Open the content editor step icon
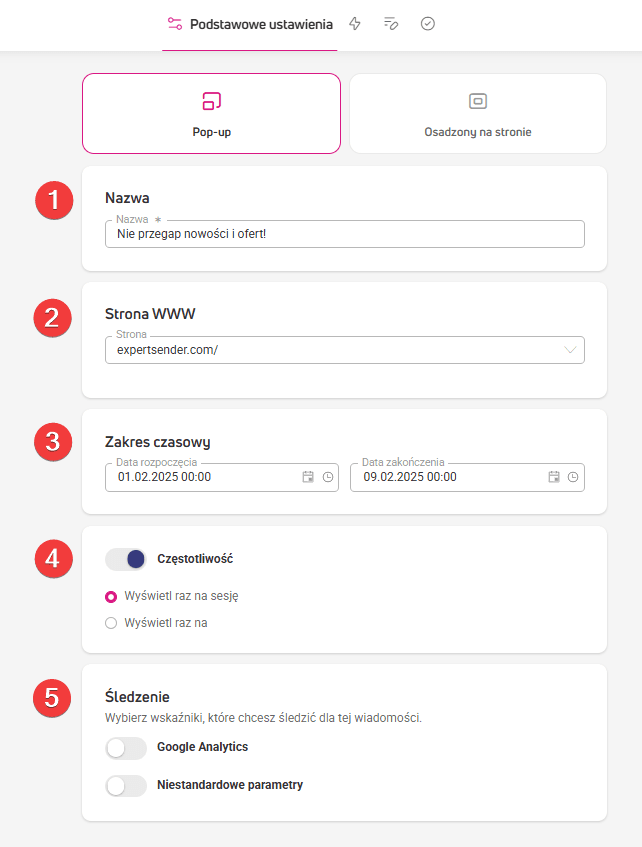The image size is (642, 847). coord(391,24)
